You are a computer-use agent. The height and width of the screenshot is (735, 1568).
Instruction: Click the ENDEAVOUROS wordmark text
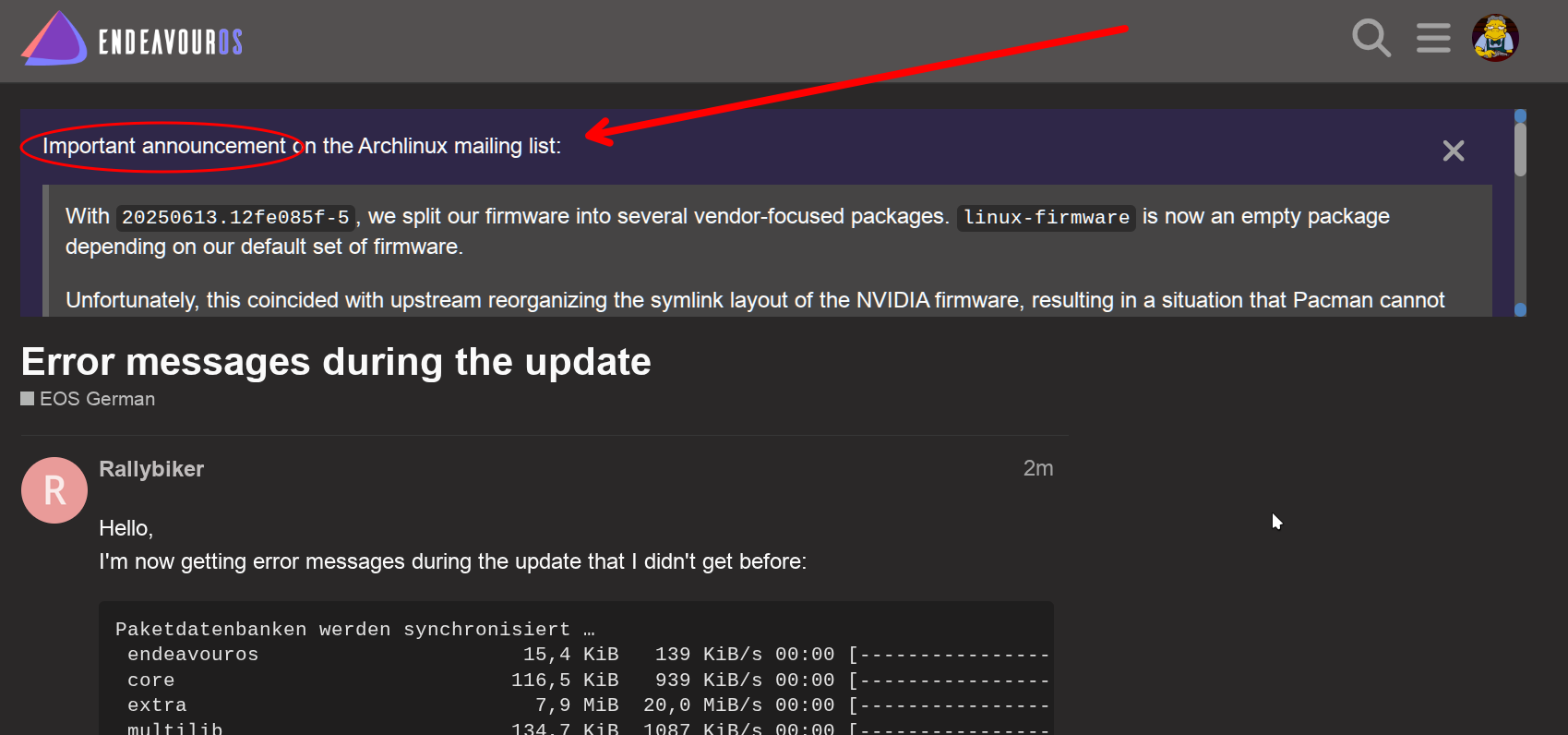(x=170, y=42)
